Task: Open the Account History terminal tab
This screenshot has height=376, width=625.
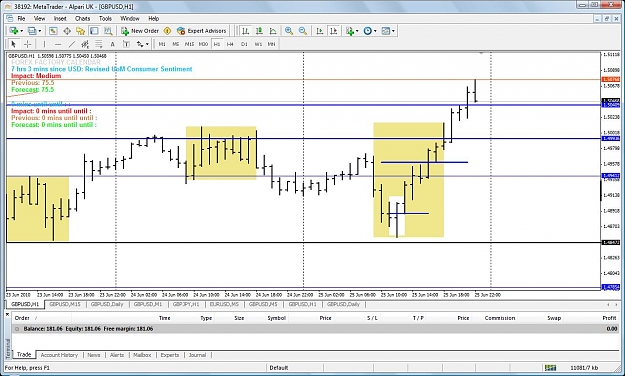Action: pos(59,355)
